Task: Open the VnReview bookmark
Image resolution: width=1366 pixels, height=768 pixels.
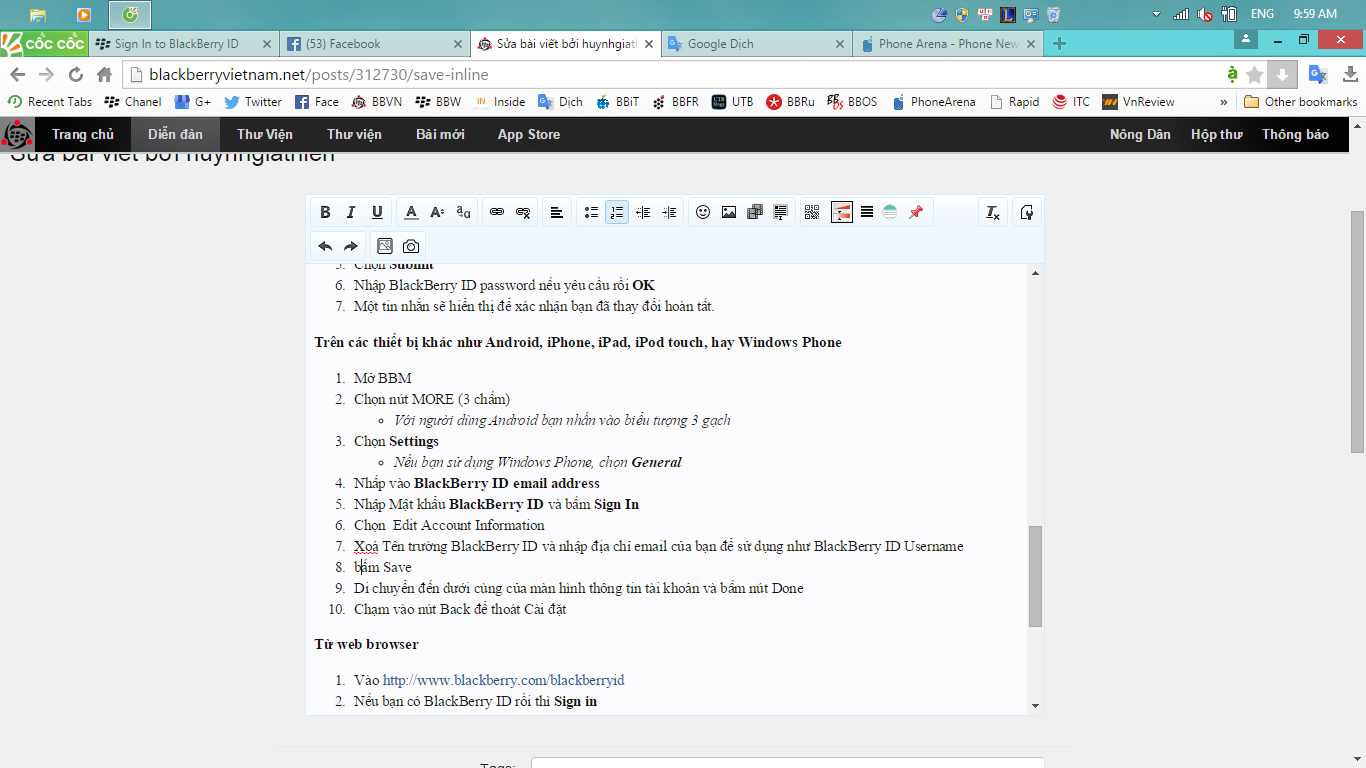Action: point(1138,101)
